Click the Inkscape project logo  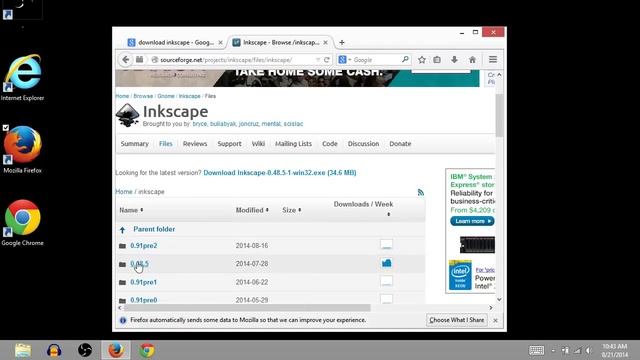coord(127,115)
